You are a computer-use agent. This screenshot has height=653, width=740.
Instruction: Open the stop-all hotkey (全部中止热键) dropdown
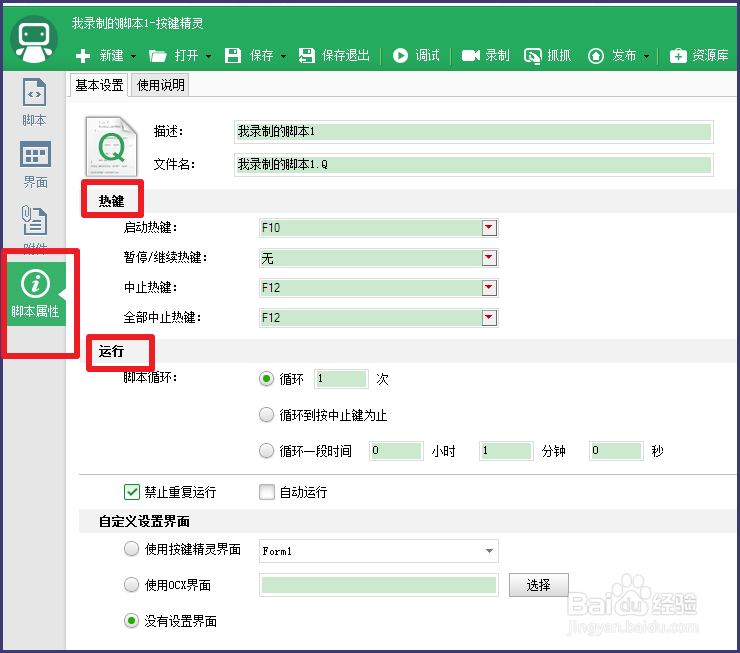[x=489, y=318]
